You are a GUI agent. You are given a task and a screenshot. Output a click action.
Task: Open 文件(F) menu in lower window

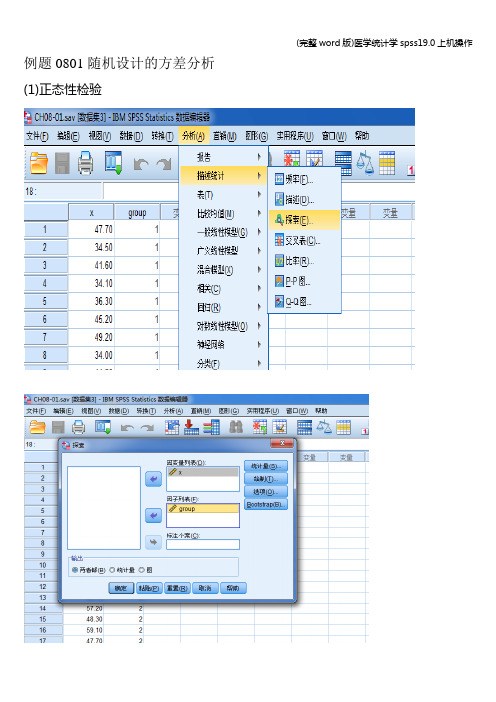pos(36,411)
